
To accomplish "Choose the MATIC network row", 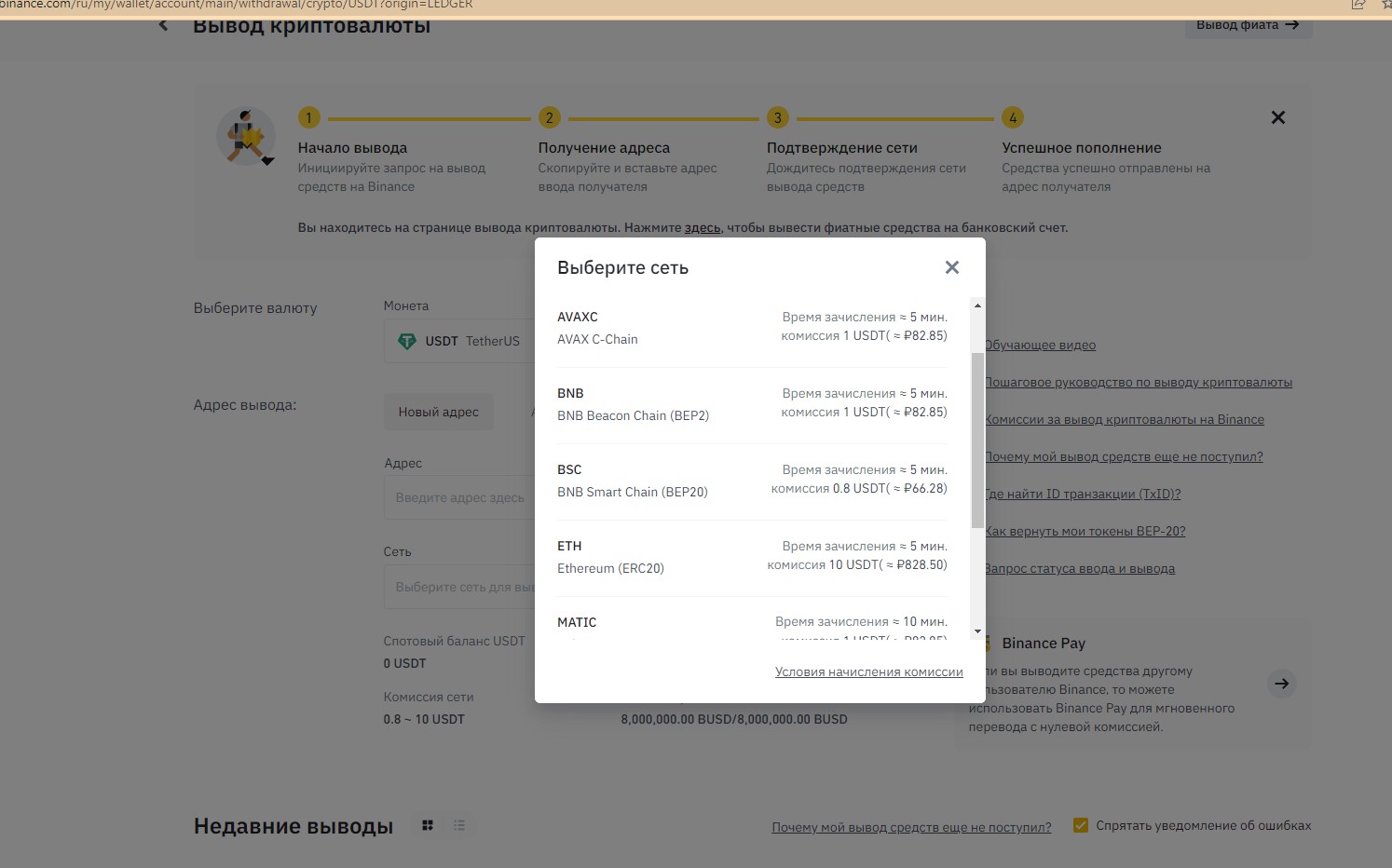I will coord(752,623).
